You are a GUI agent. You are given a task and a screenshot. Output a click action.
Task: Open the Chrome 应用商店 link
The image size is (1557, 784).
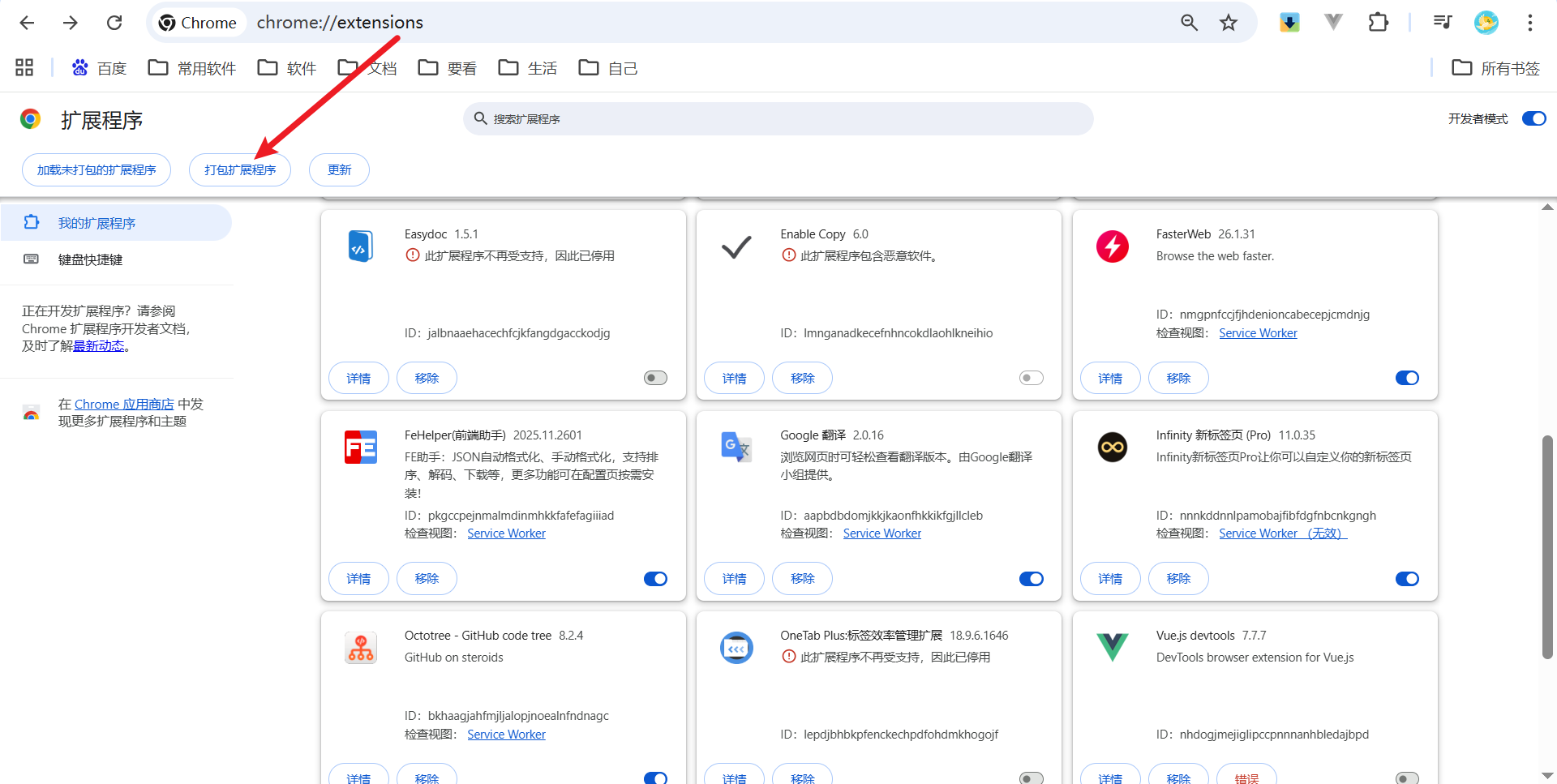[x=124, y=404]
